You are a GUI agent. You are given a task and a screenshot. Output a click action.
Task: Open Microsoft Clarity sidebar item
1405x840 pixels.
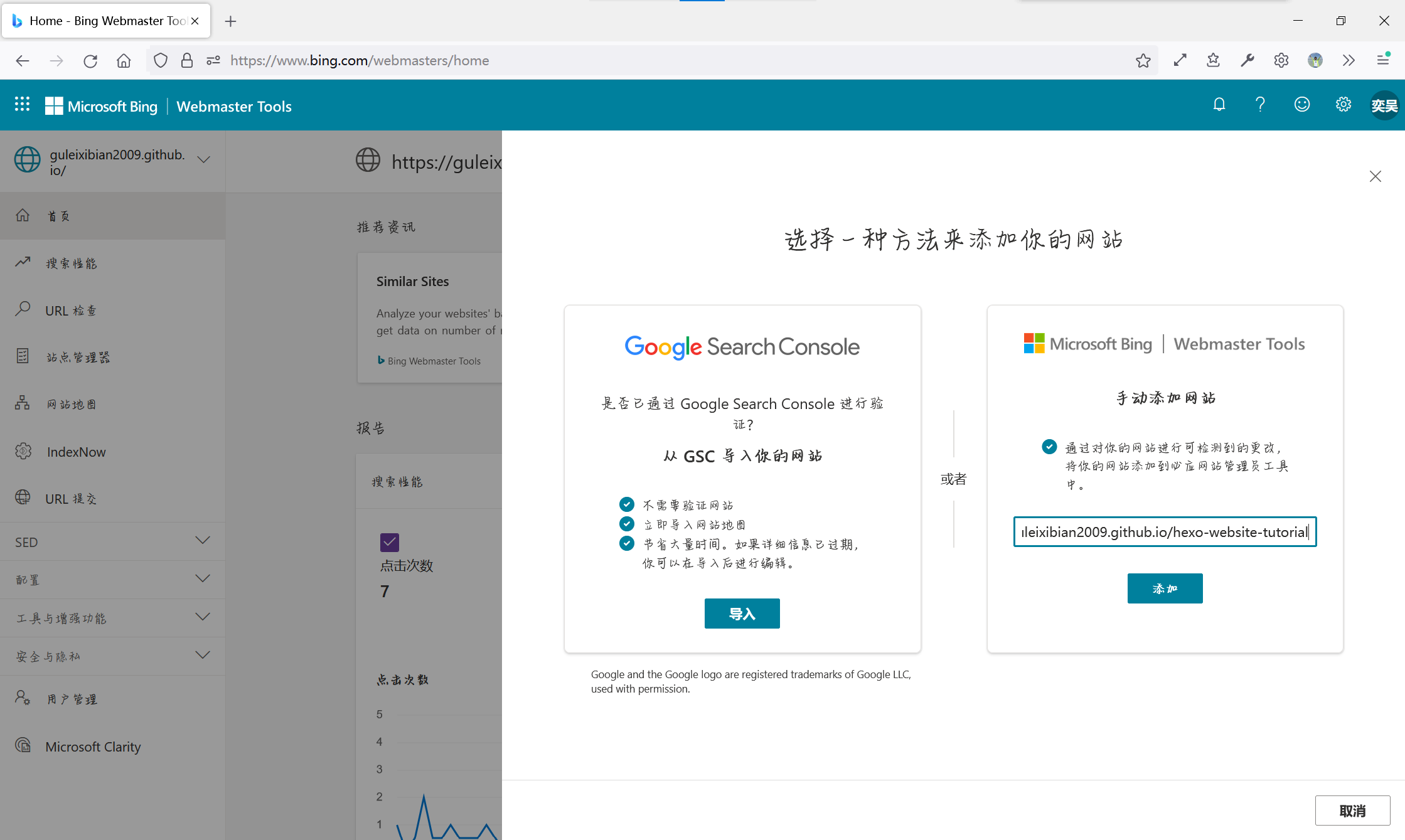93,747
